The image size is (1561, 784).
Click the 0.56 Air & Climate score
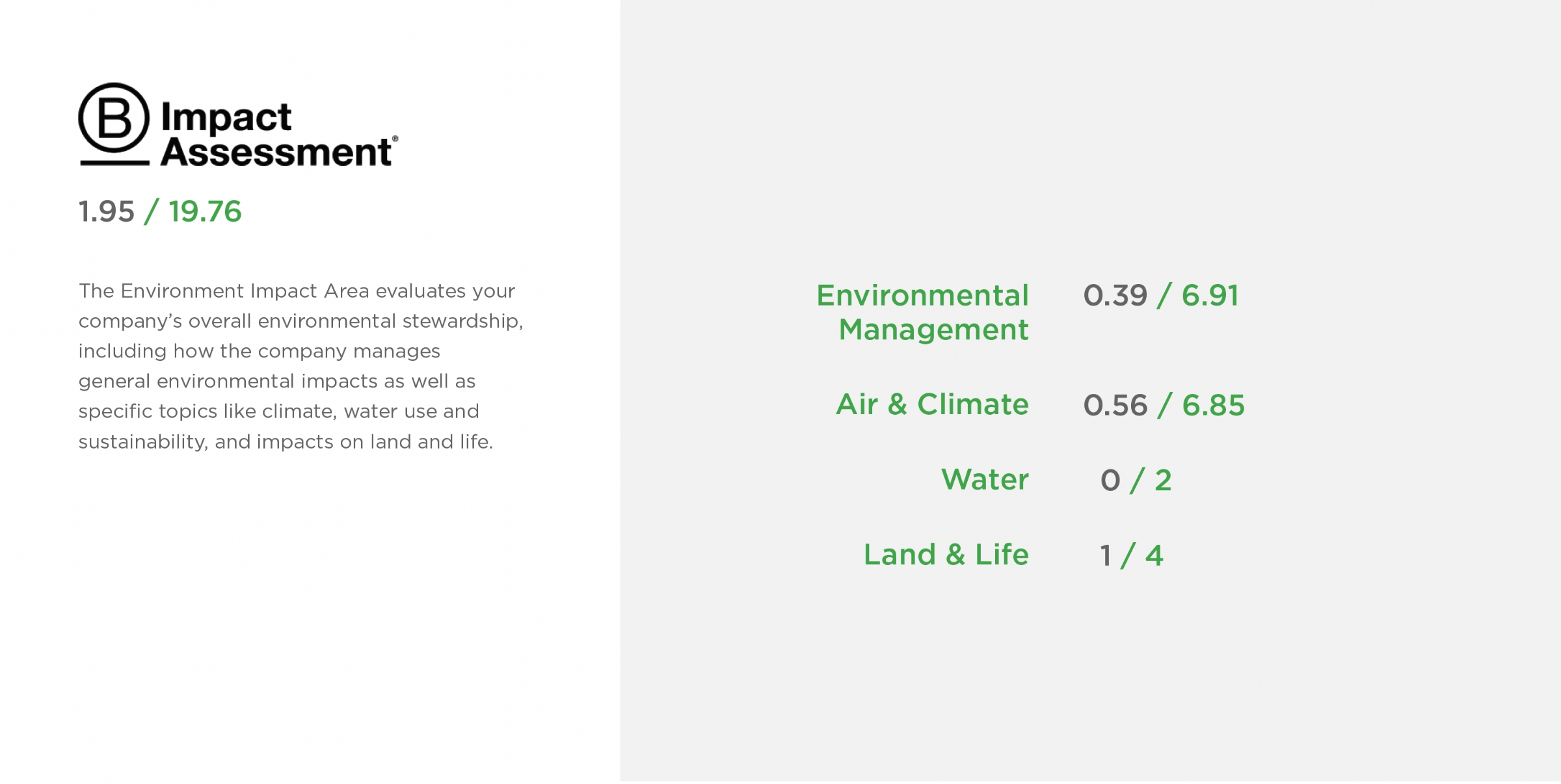point(1115,406)
